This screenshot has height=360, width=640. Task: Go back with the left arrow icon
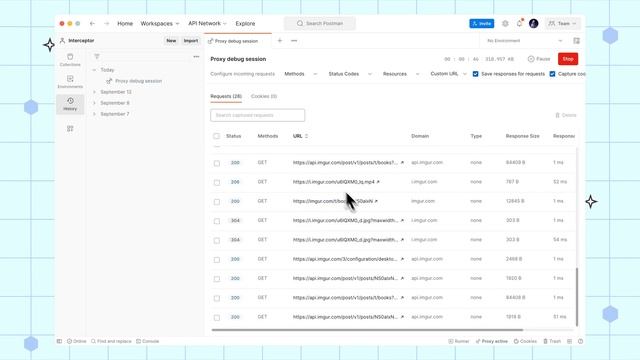(92, 24)
